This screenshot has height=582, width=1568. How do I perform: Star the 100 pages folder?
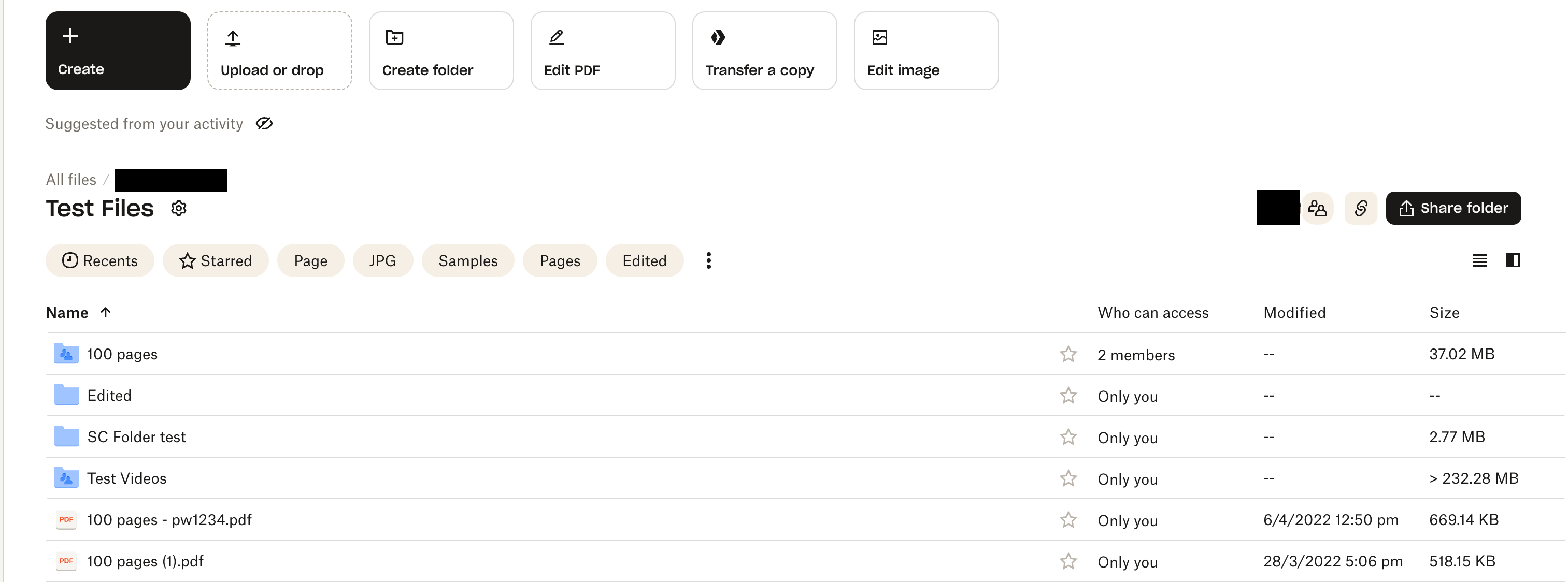pos(1067,354)
